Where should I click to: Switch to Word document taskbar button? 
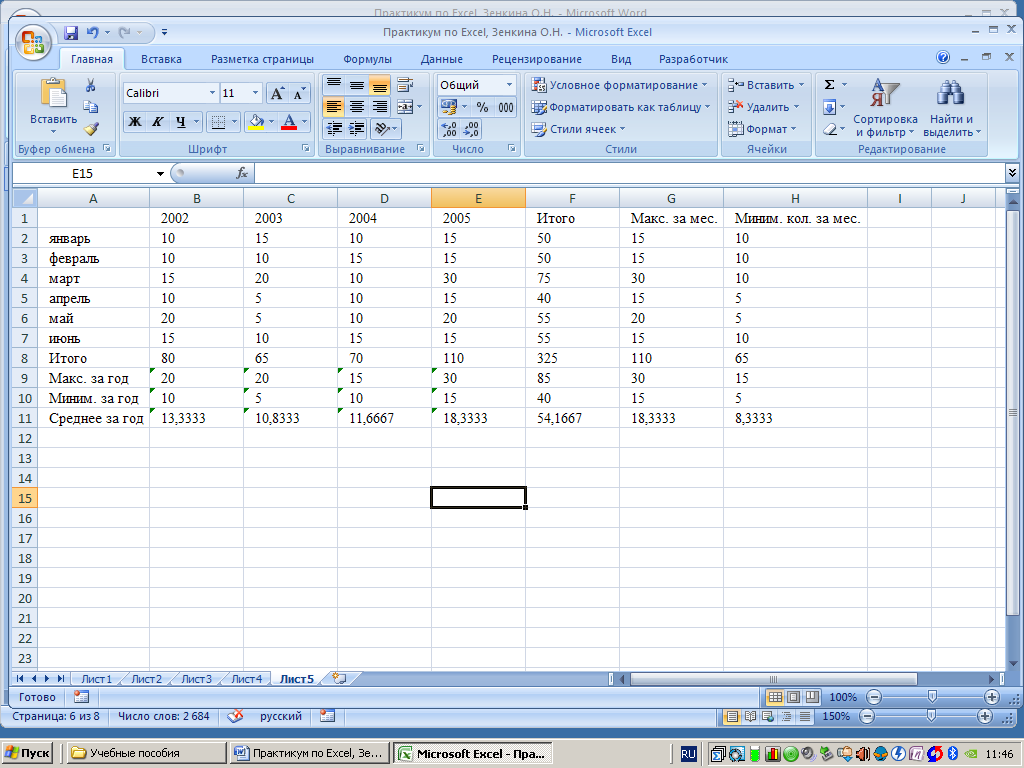pos(309,753)
